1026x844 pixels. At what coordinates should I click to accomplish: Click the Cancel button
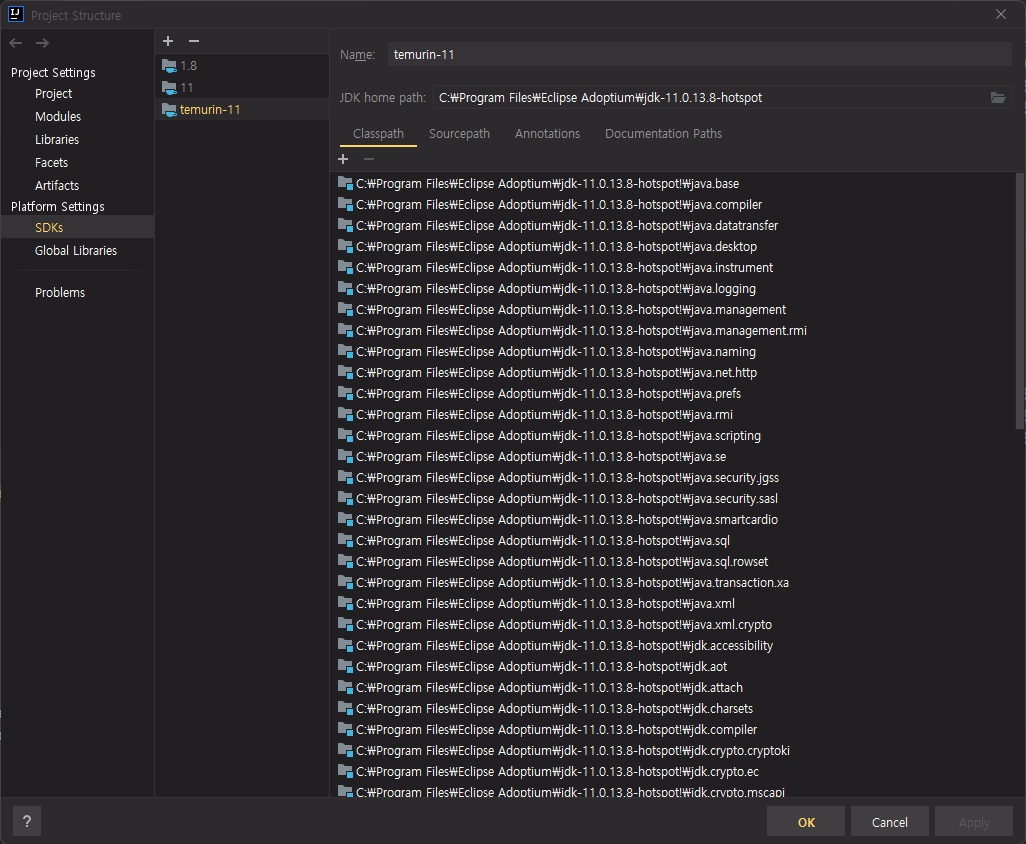point(889,822)
